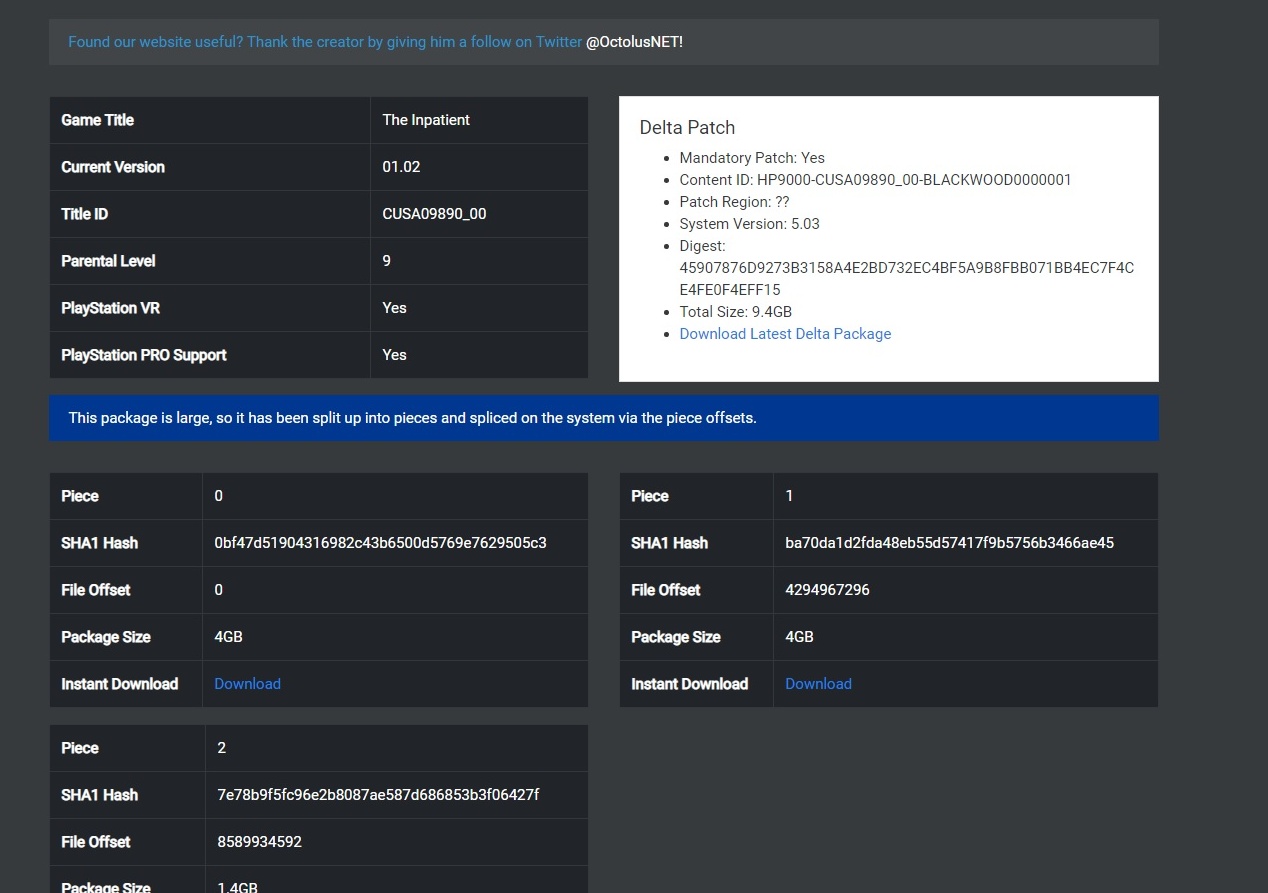Click the 'Game Title' label cell
1268x893 pixels.
tap(210, 120)
